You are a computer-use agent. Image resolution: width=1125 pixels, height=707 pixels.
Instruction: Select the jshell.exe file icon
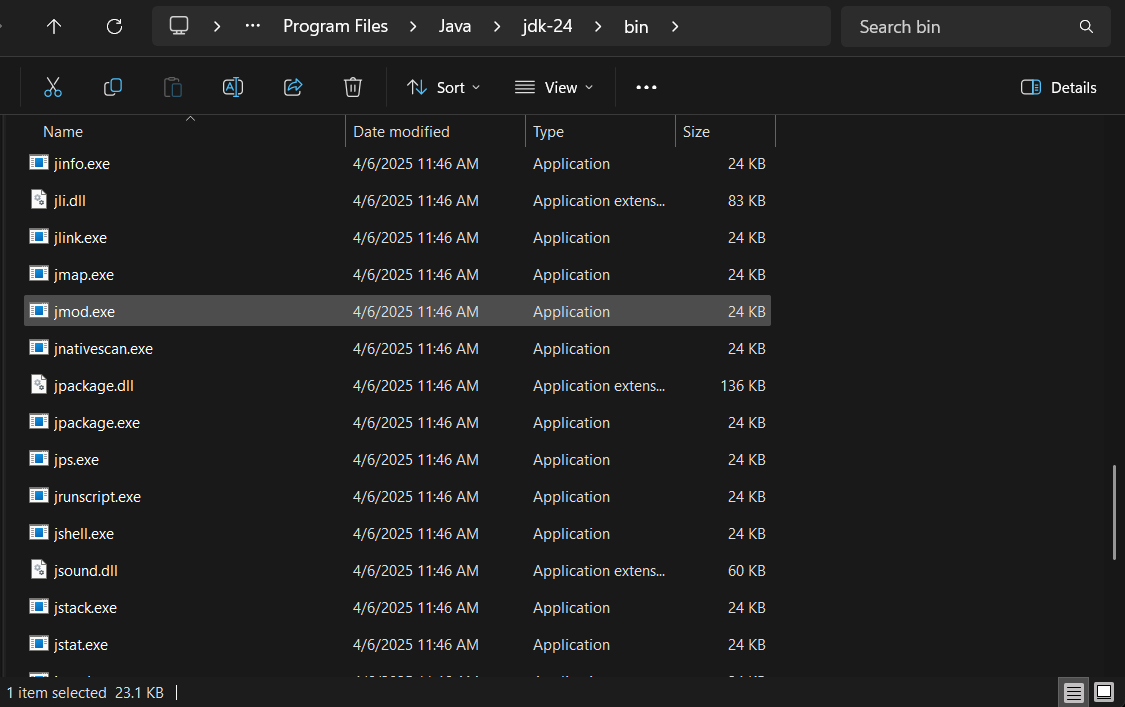click(39, 533)
